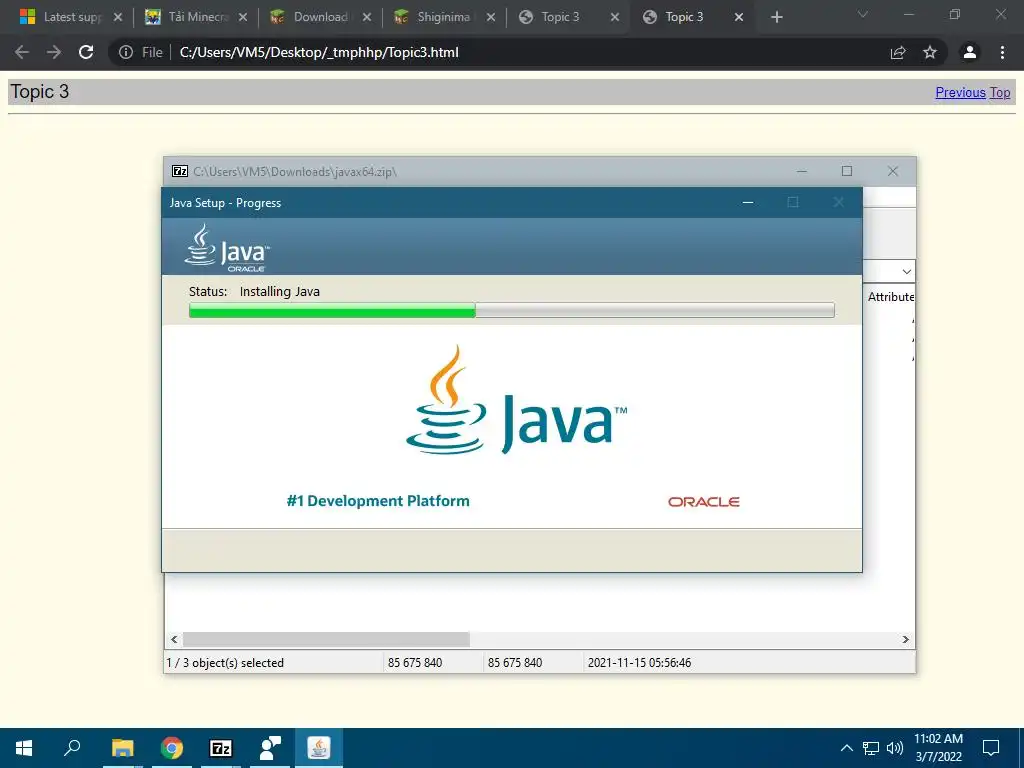Close the Download tab
The width and height of the screenshot is (1024, 768).
pos(367,17)
